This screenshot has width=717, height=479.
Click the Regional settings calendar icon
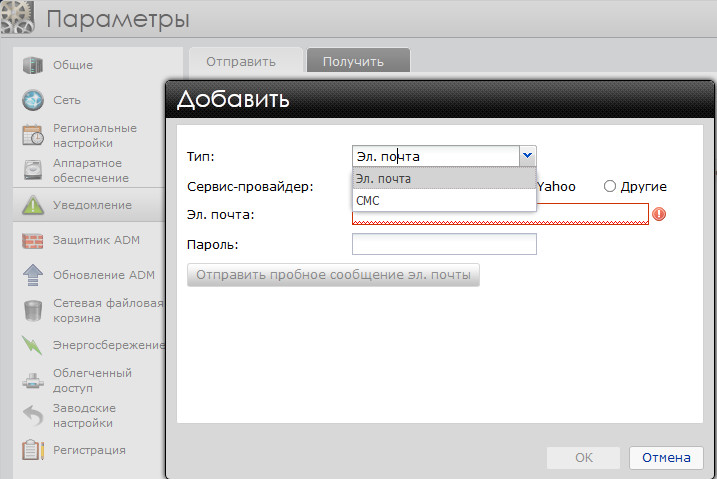click(33, 135)
